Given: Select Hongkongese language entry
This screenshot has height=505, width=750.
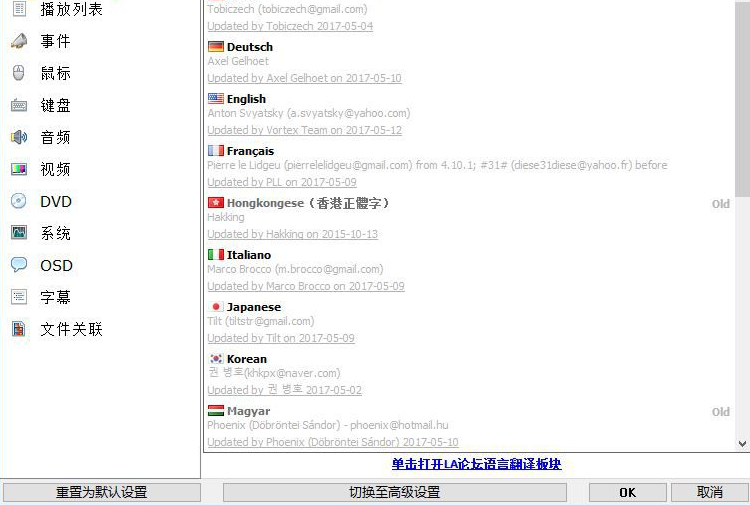Looking at the screenshot, I should tap(309, 203).
